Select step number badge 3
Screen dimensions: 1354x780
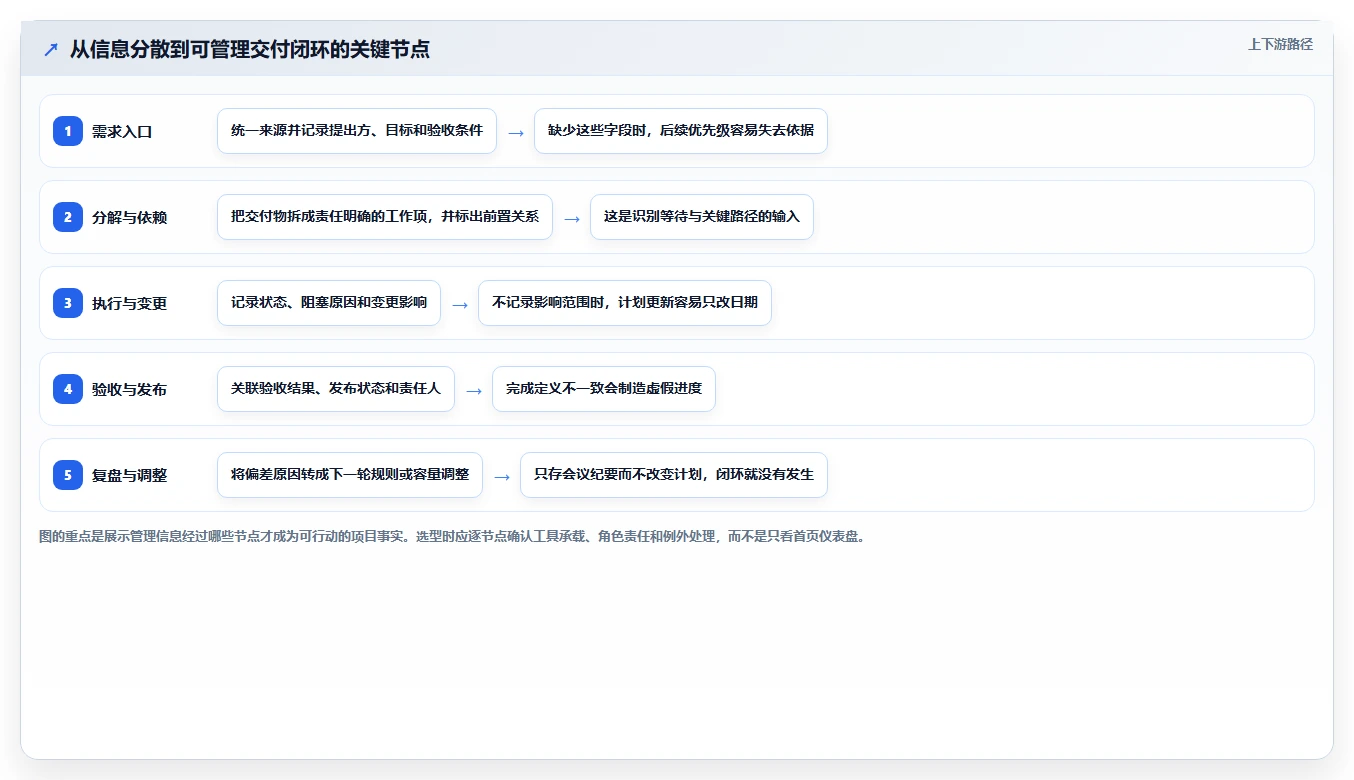[68, 303]
